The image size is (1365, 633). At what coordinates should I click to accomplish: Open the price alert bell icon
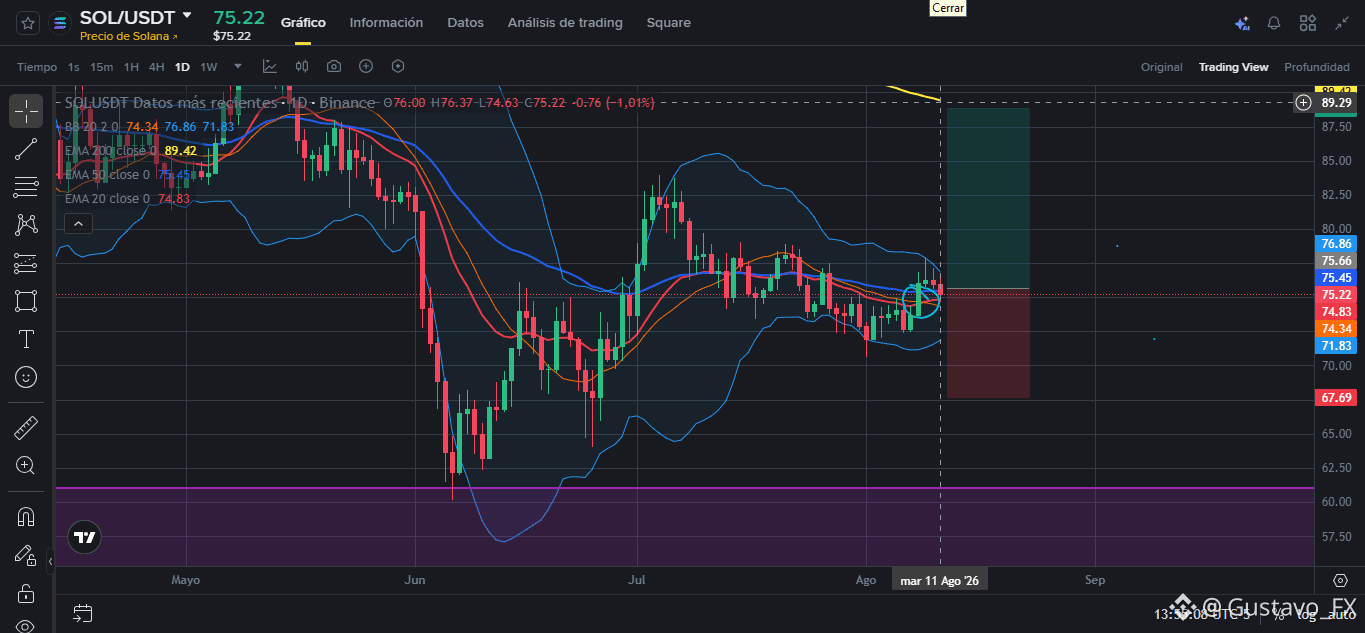1274,23
